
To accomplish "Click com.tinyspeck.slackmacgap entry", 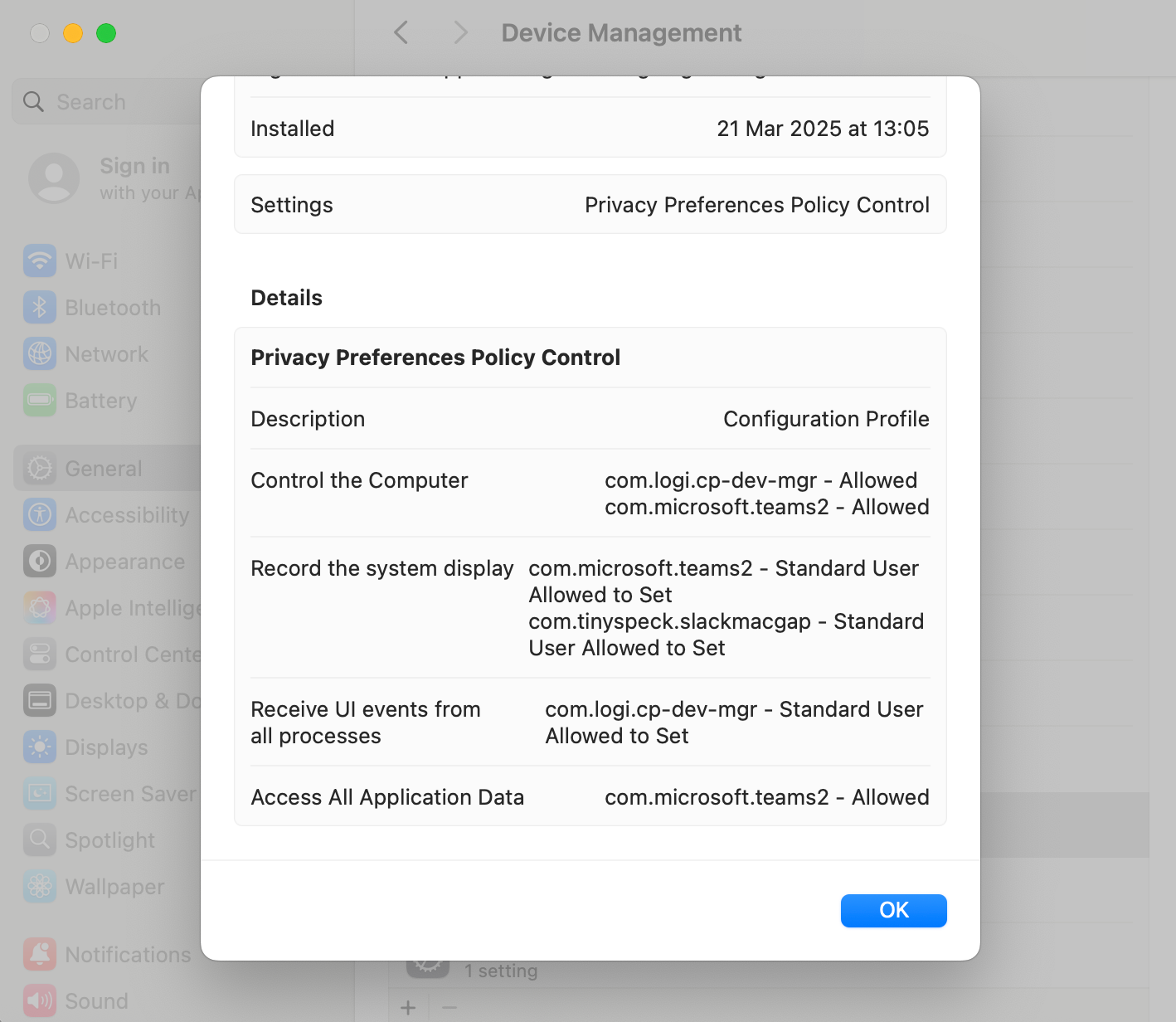I will point(726,635).
